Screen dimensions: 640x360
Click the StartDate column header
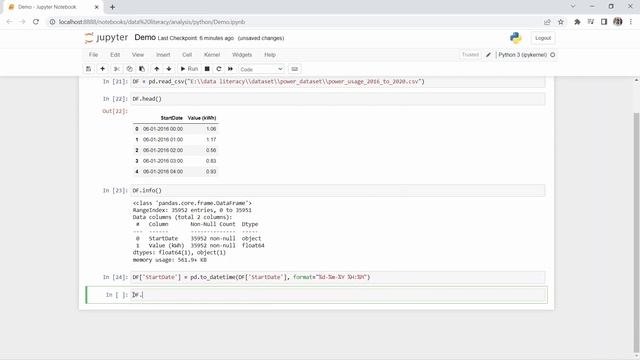pyautogui.click(x=171, y=118)
